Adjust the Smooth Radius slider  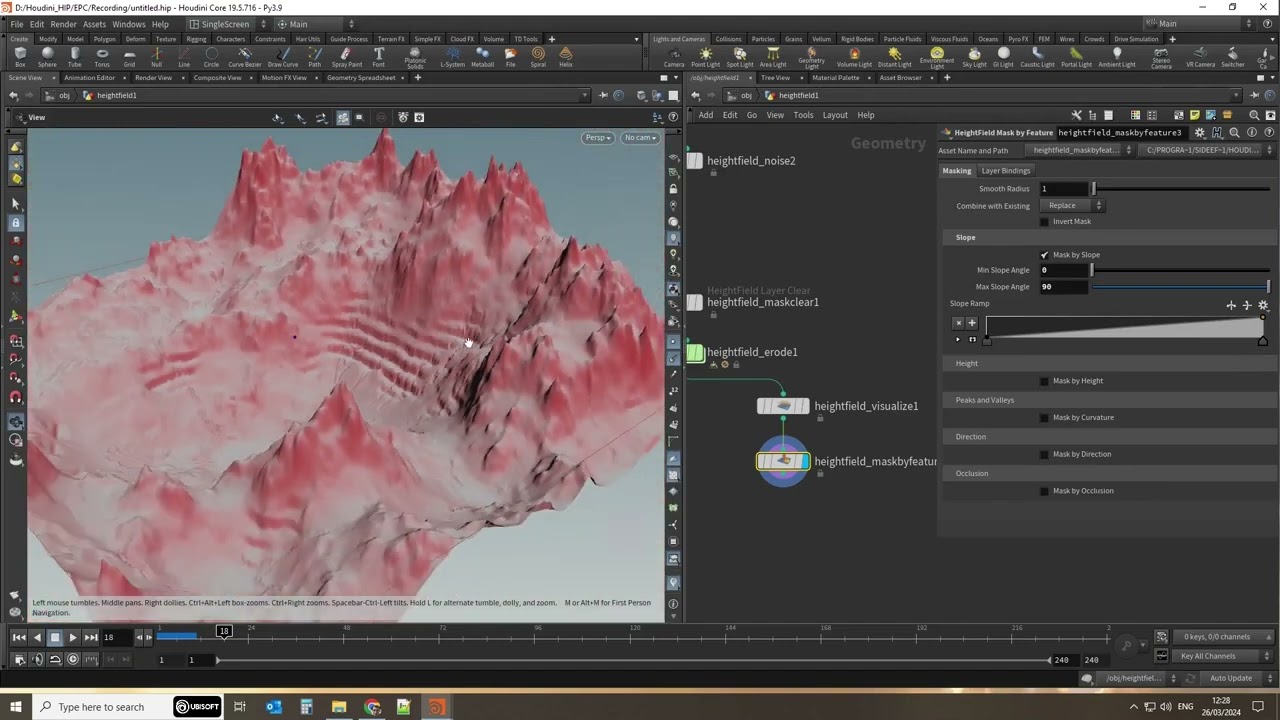click(x=1183, y=188)
